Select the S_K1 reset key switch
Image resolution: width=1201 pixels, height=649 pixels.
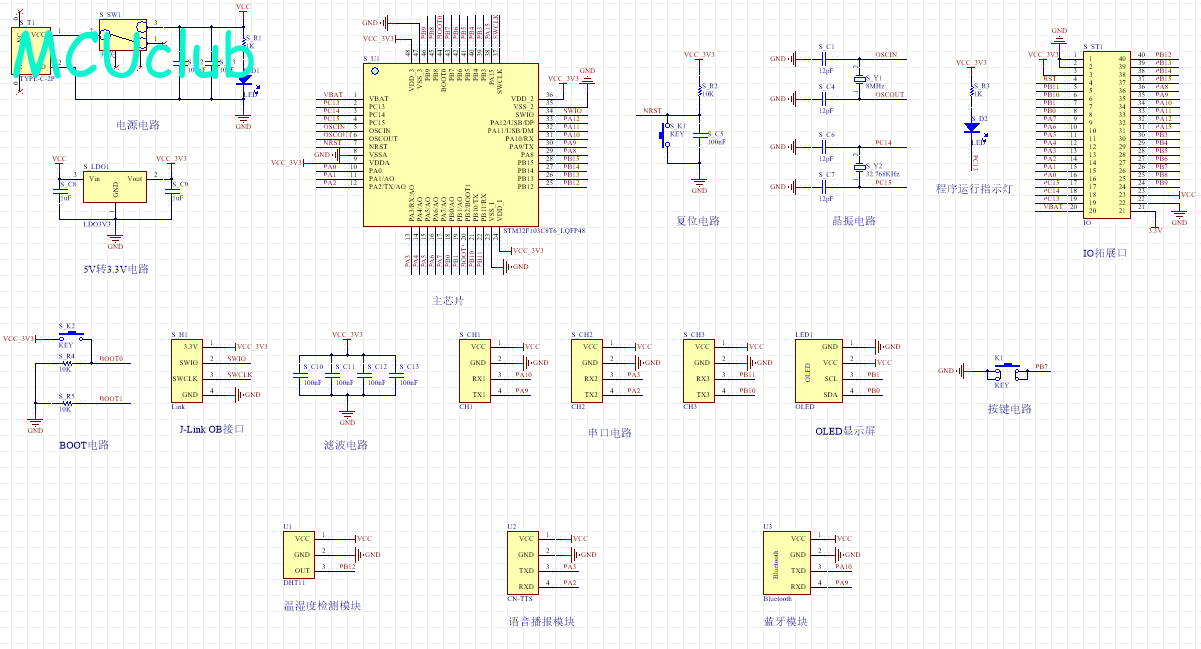point(665,135)
